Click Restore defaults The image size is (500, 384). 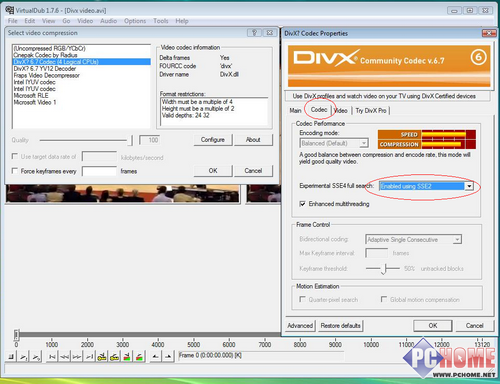point(340,325)
